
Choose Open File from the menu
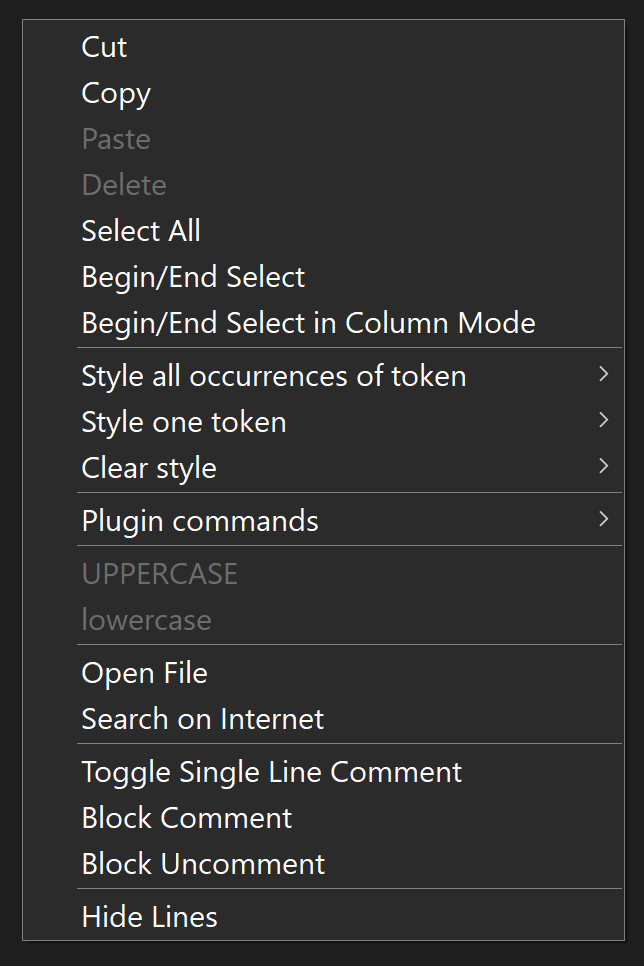click(144, 673)
